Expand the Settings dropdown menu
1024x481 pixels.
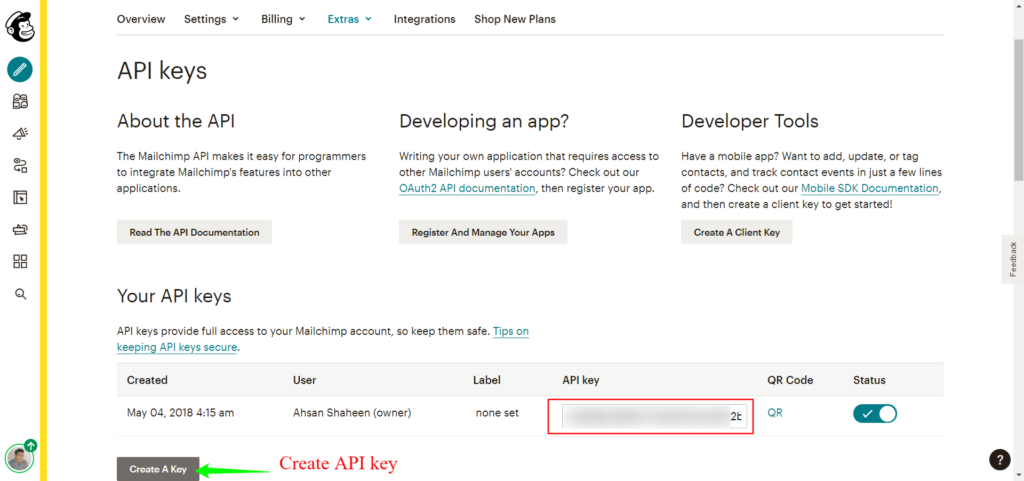pyautogui.click(x=211, y=19)
